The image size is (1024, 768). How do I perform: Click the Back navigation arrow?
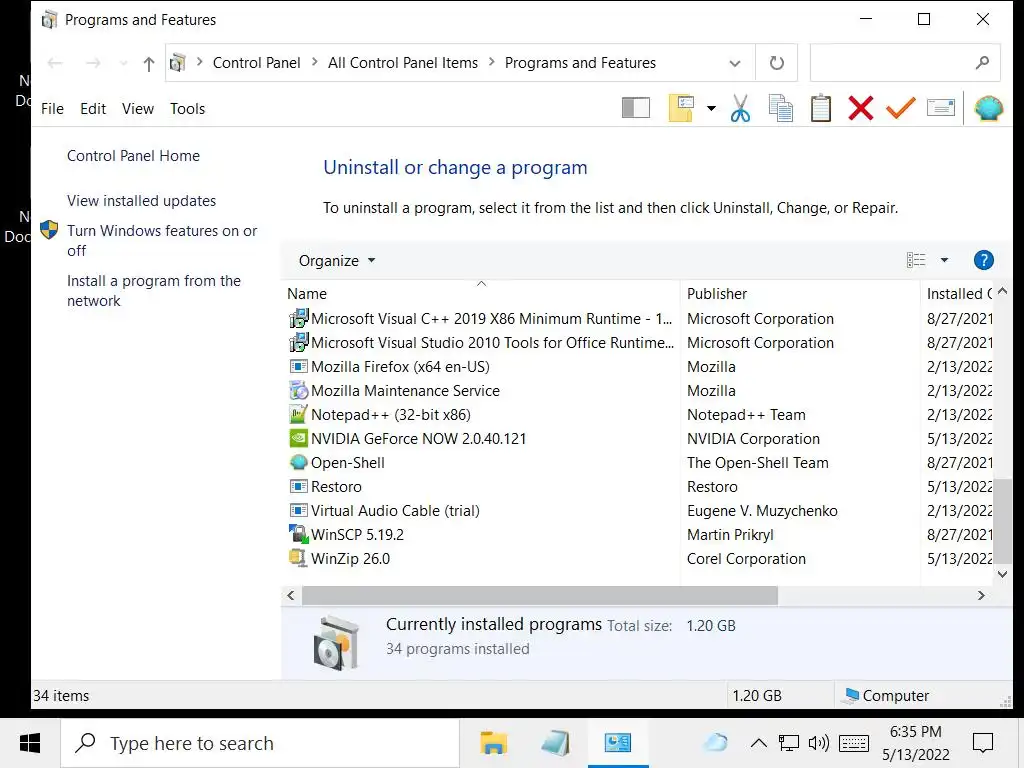coord(55,63)
